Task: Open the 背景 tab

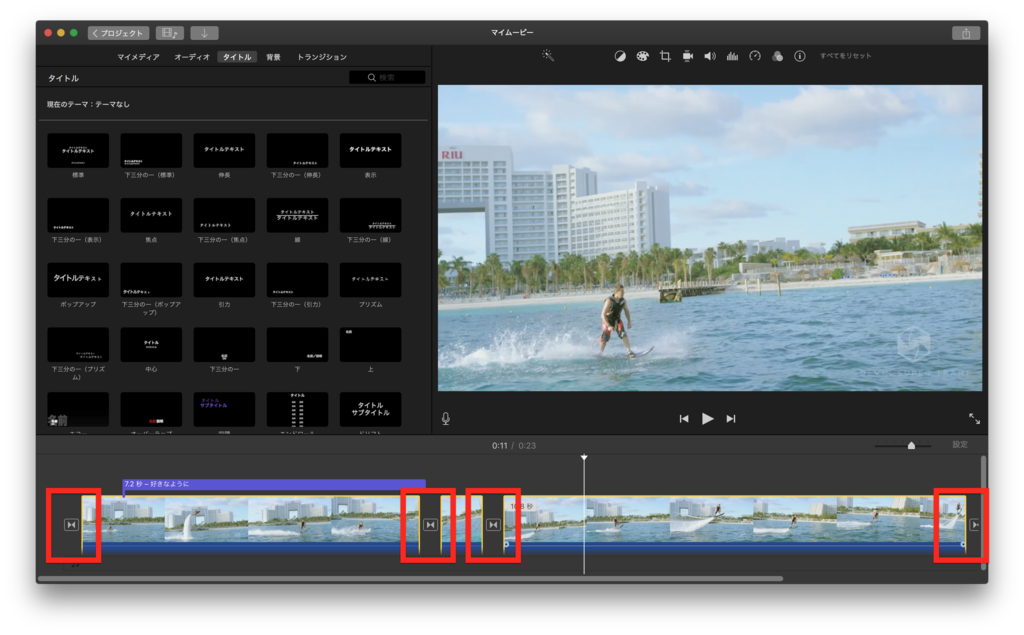Action: (x=274, y=57)
